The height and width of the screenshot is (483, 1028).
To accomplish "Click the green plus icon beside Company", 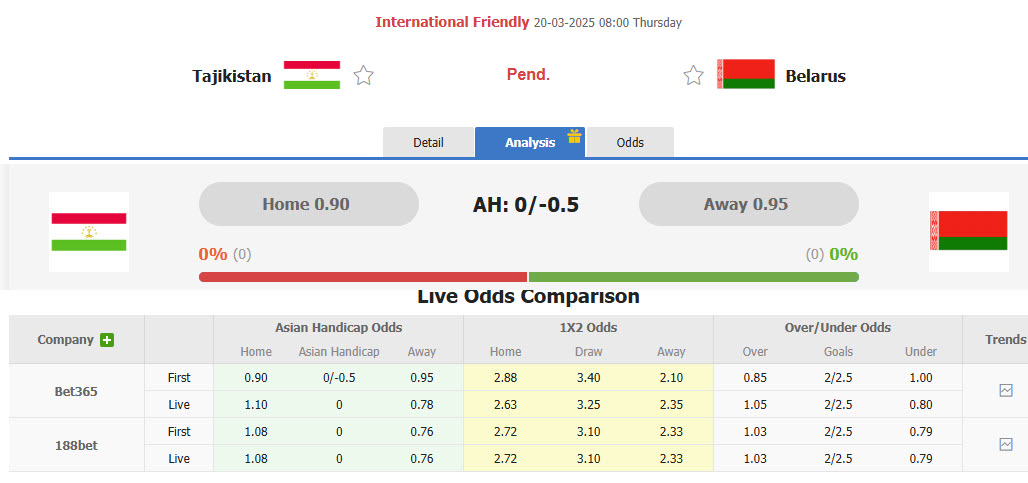I will (107, 340).
